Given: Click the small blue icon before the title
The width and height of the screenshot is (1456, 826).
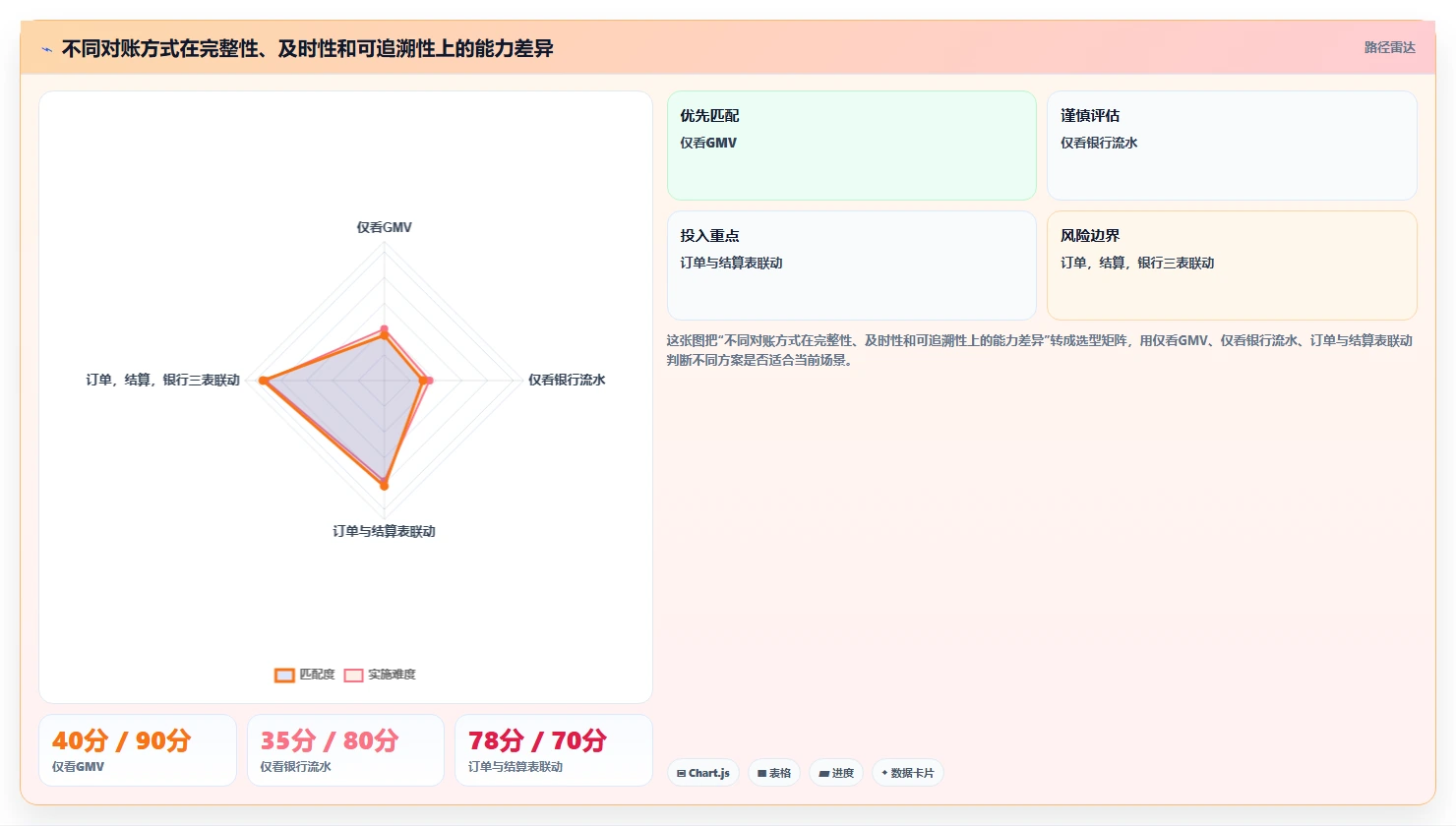Looking at the screenshot, I should (x=46, y=49).
